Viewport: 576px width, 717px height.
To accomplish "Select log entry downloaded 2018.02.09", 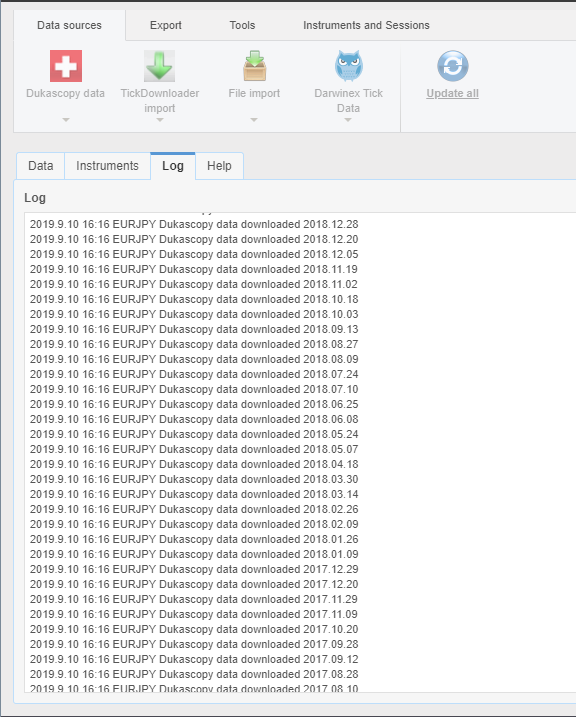I will click(x=194, y=524).
